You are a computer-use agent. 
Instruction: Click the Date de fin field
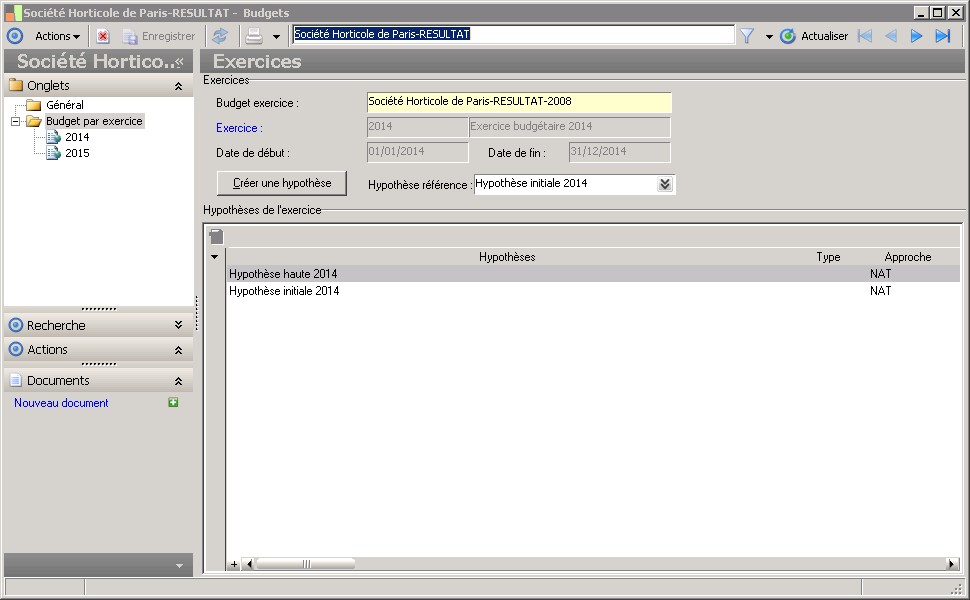(619, 152)
